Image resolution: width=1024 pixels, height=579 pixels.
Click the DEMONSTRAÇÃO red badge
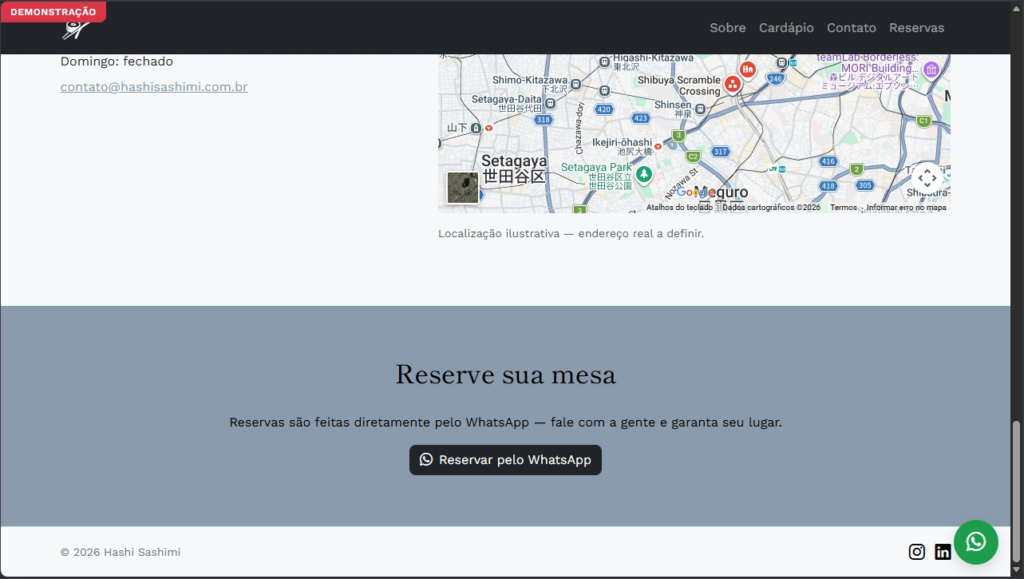tap(54, 12)
